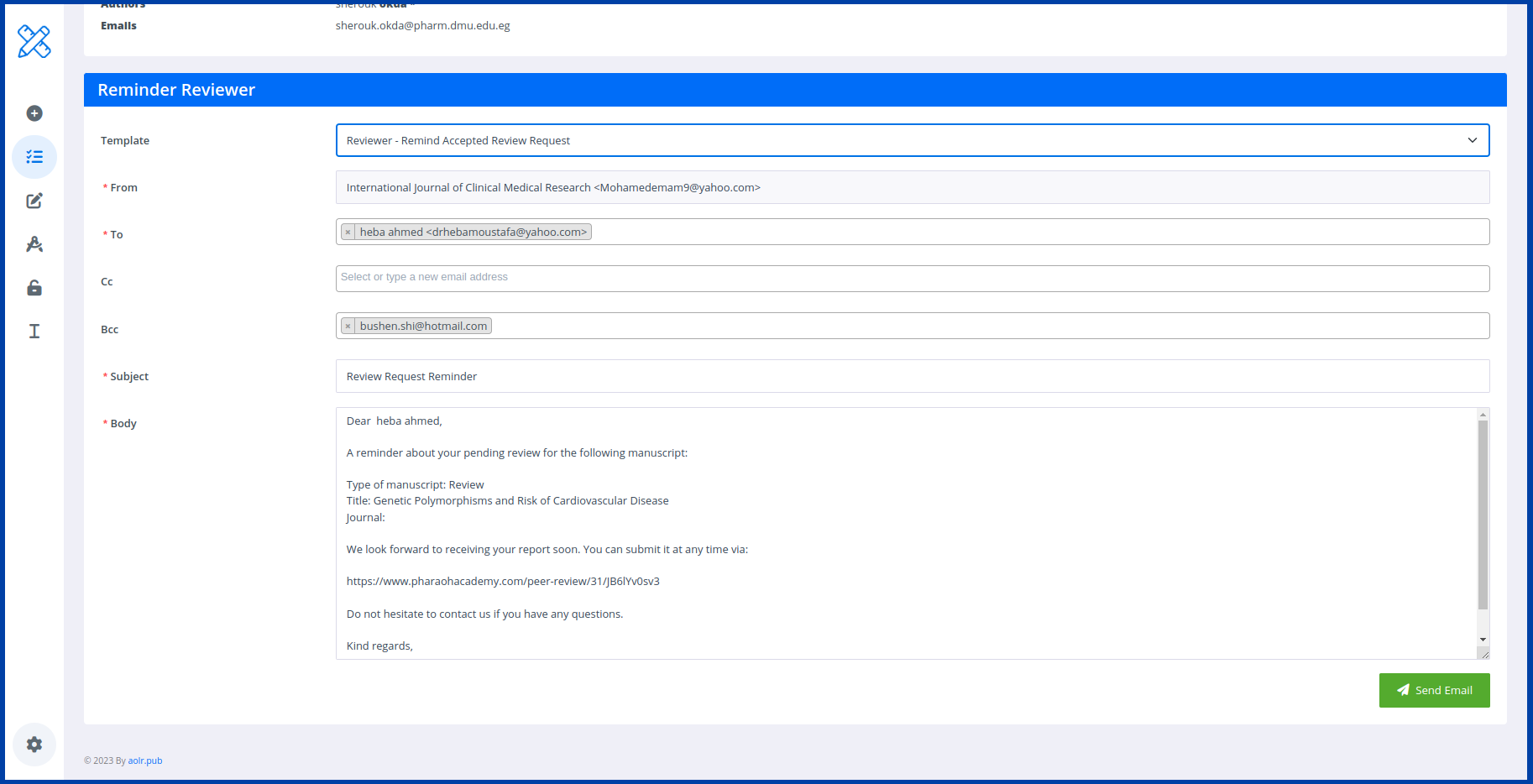This screenshot has height=784, width=1533.
Task: Open the aolr.pub footer link
Action: click(145, 760)
